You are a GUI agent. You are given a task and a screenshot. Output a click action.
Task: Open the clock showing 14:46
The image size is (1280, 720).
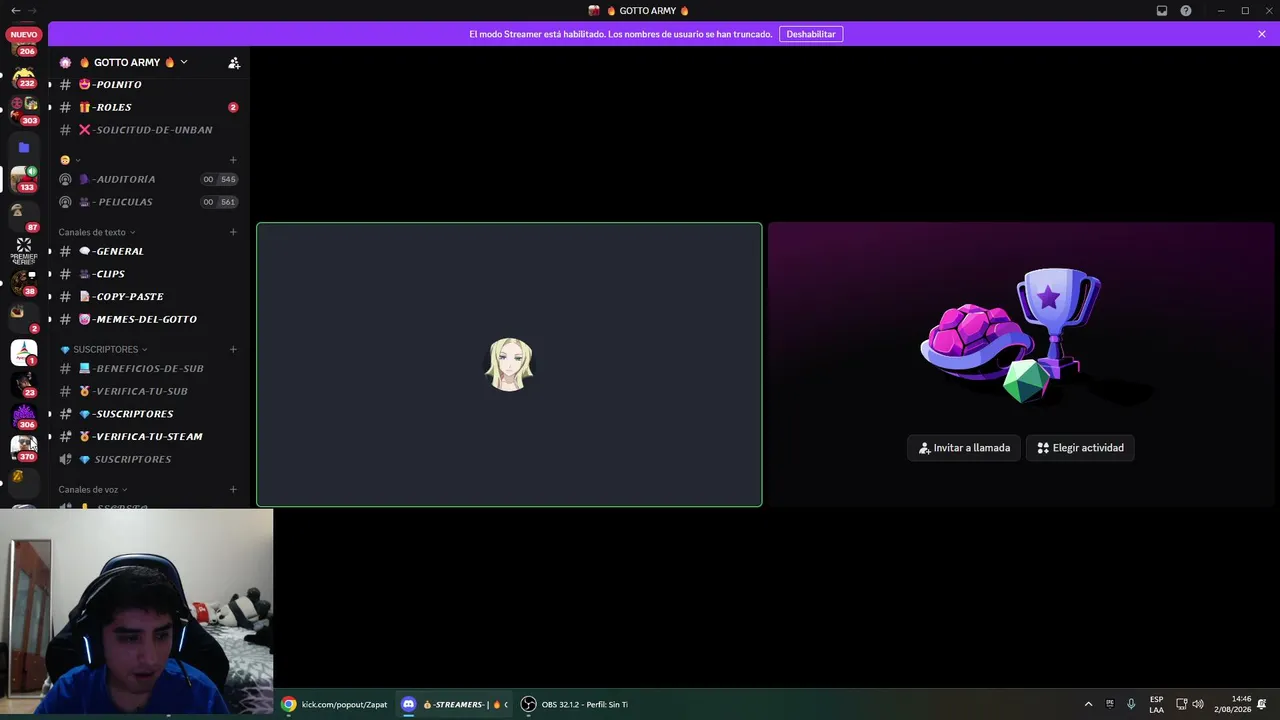(1233, 704)
